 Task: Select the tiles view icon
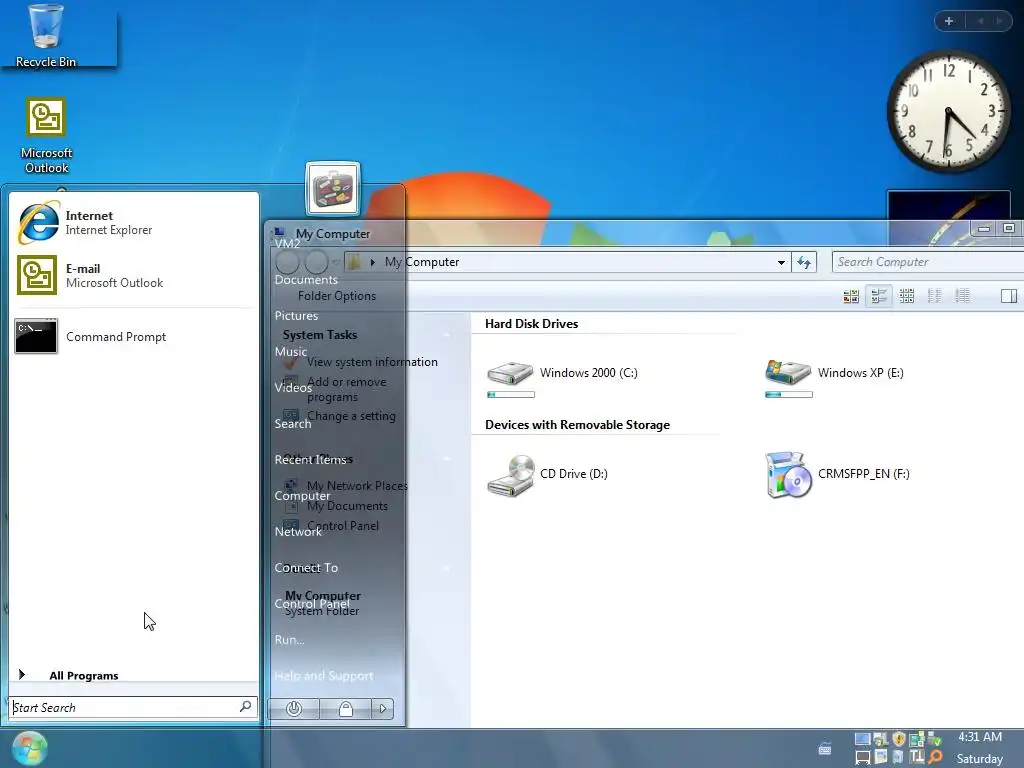point(879,296)
